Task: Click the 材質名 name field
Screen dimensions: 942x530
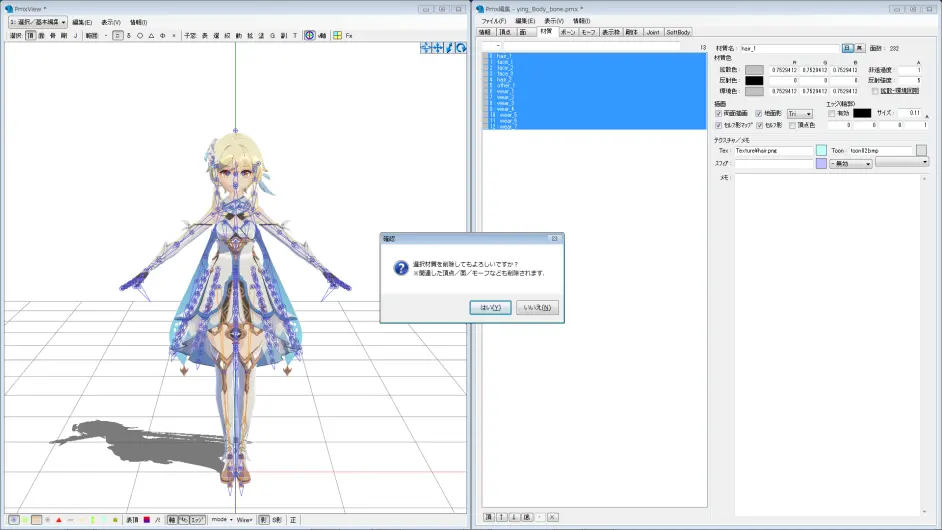Action: pyautogui.click(x=788, y=48)
